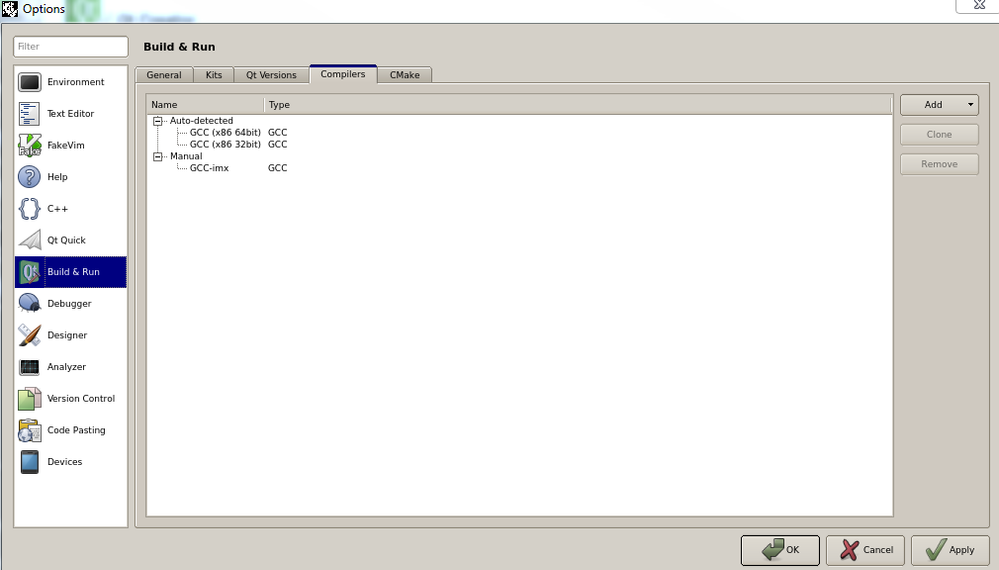
Task: Open the Environment settings icon
Action: pyautogui.click(x=29, y=82)
